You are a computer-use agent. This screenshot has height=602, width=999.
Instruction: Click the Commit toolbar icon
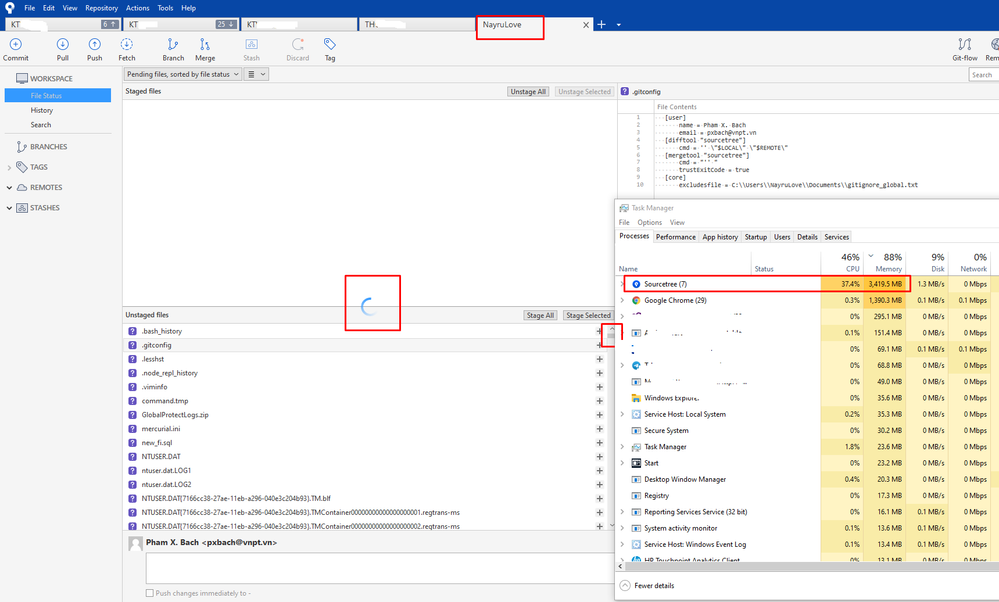[x=15, y=44]
